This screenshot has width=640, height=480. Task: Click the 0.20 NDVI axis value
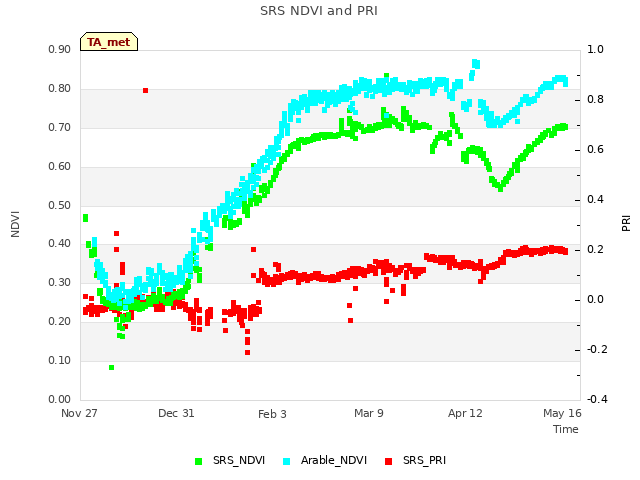[x=60, y=322]
